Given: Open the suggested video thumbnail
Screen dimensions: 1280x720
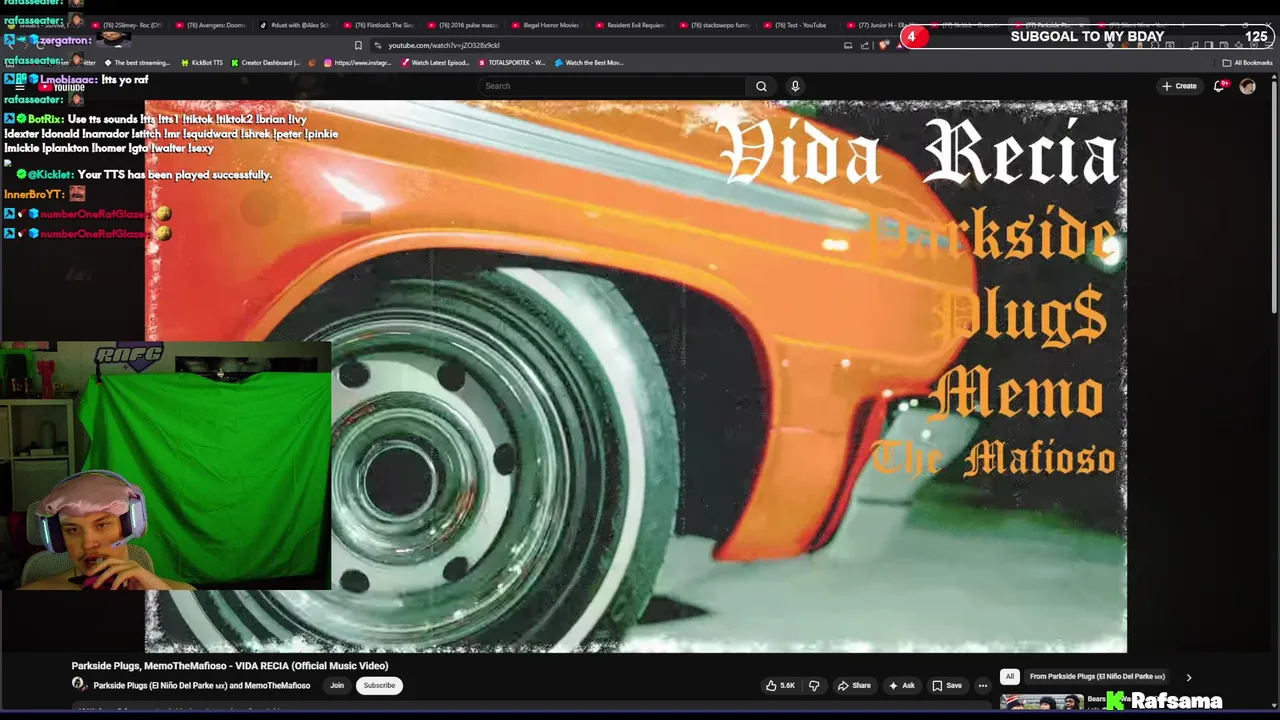Looking at the screenshot, I should (x=1041, y=703).
